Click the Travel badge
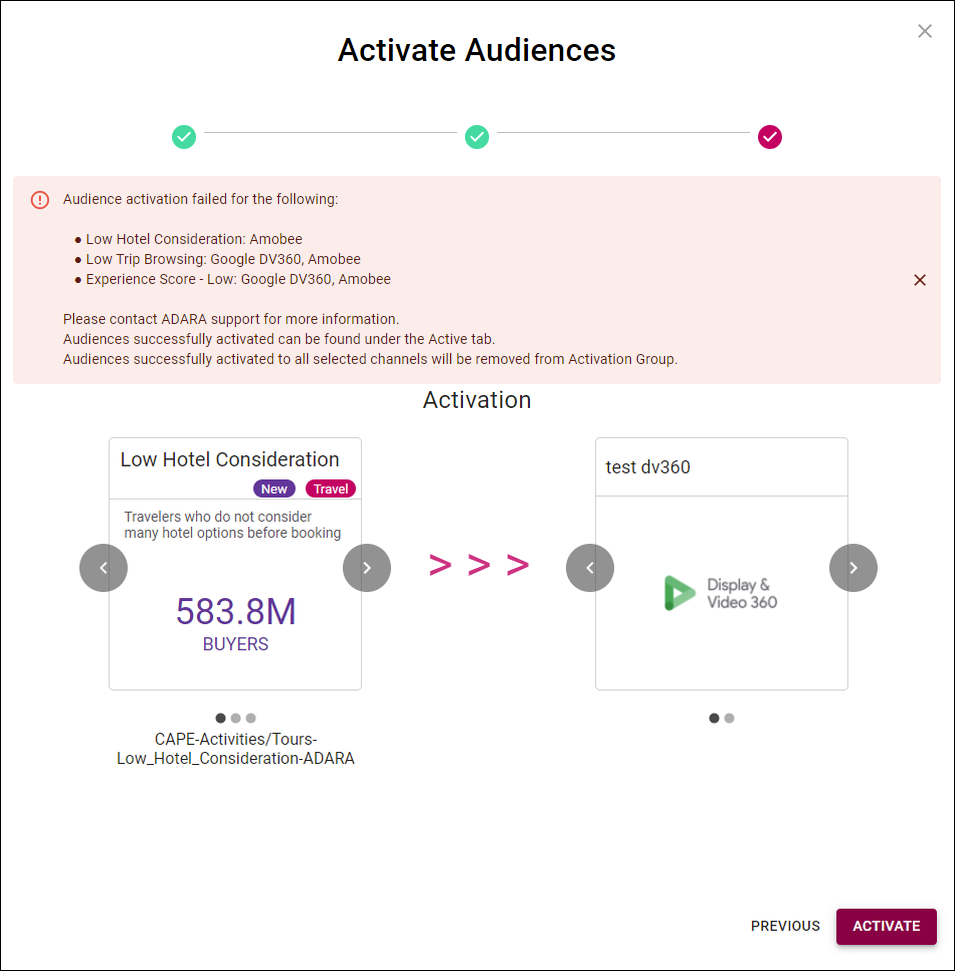 [331, 489]
